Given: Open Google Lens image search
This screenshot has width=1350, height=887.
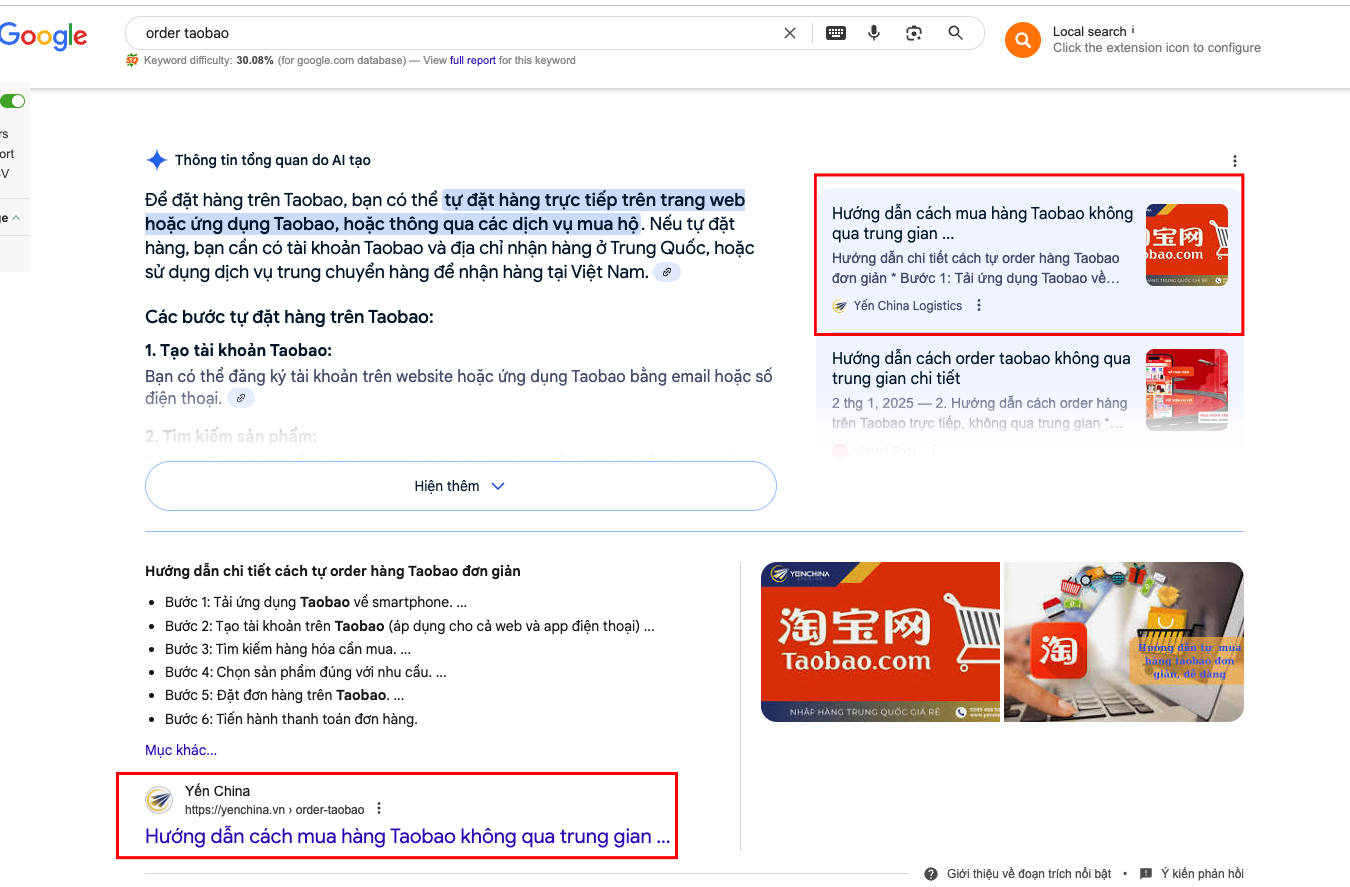Looking at the screenshot, I should [x=914, y=33].
